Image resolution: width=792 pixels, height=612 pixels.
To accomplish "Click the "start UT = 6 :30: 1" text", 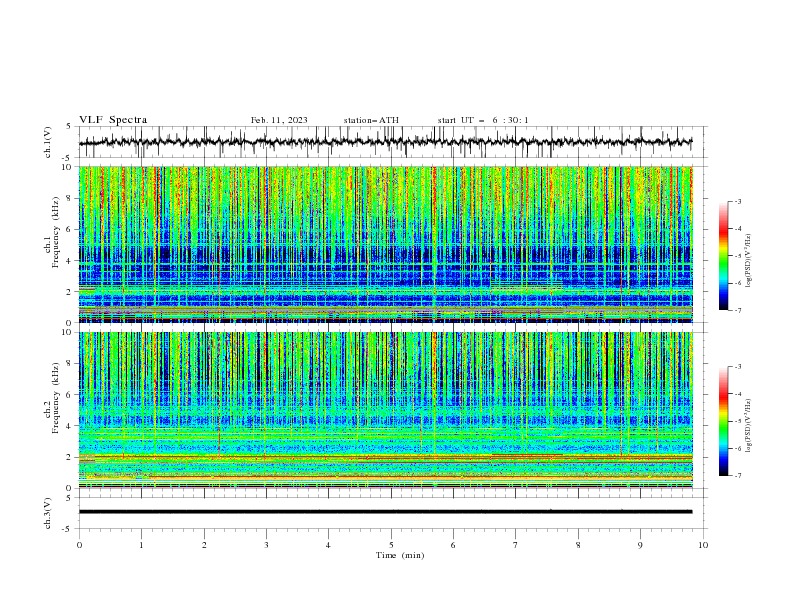I will pos(483,120).
